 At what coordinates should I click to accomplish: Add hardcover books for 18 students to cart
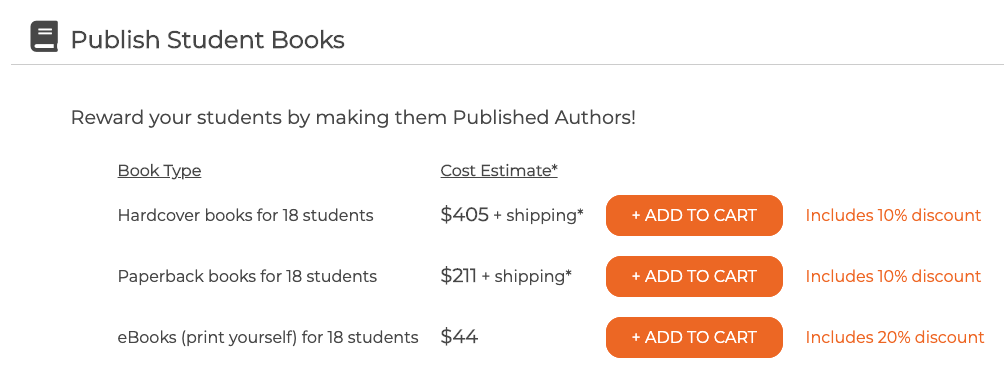coord(694,216)
